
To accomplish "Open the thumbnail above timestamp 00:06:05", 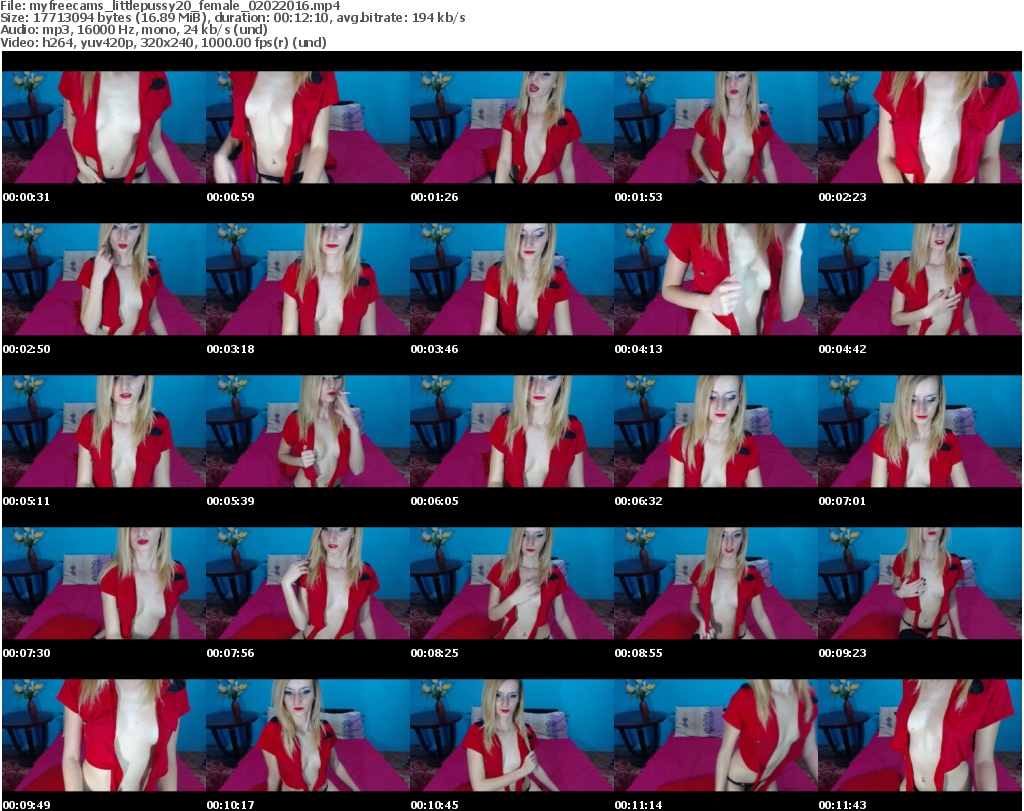I will point(511,432).
